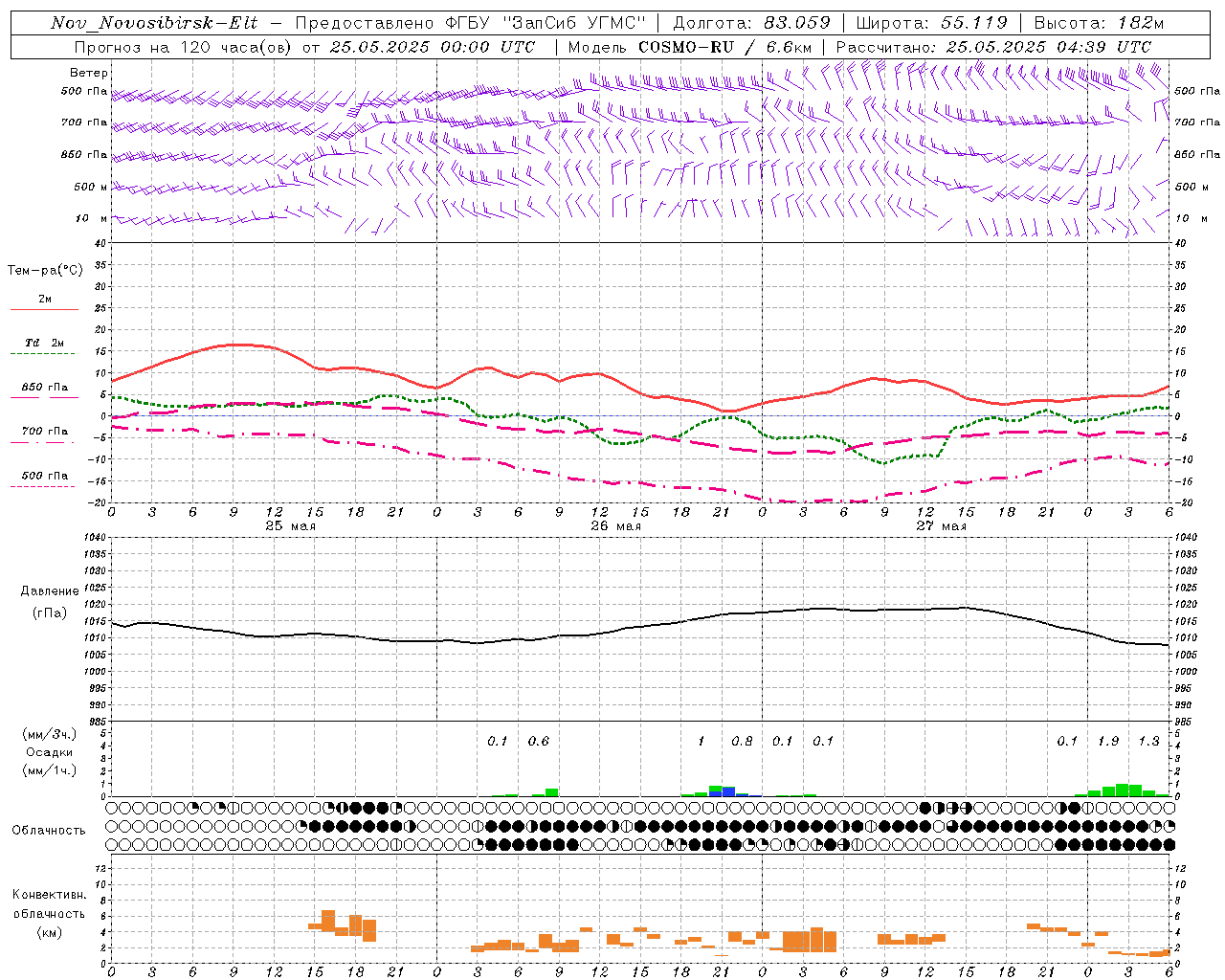Click the "700 гПа" temperature legend entry
Viewport: 1225px width, 980px height.
[x=44, y=432]
